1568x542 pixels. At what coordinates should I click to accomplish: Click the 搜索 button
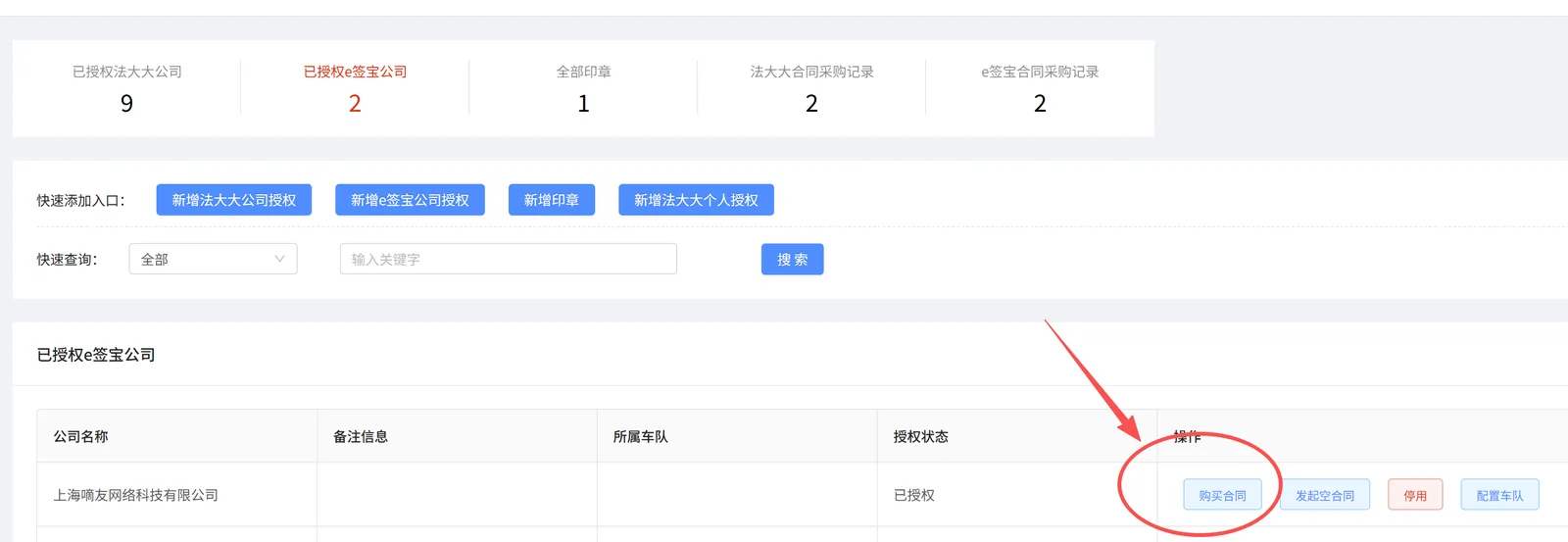pos(793,259)
